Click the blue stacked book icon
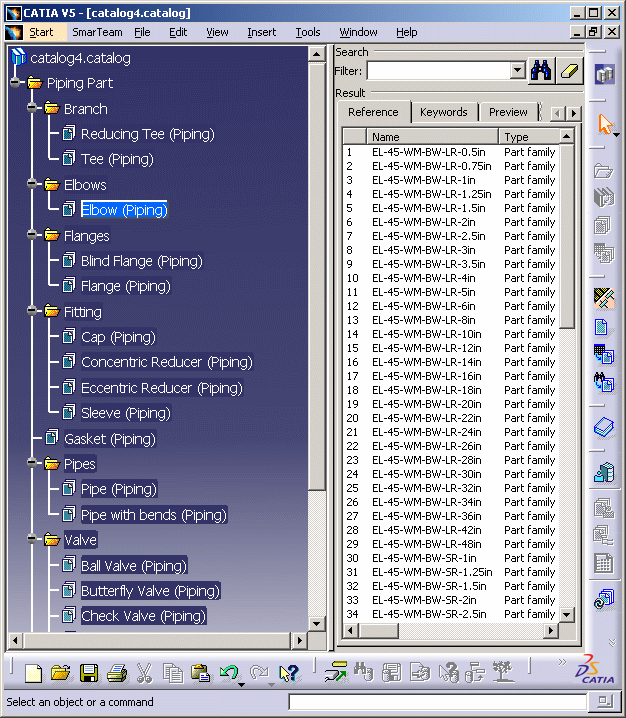Viewport: 626px width, 718px height. tap(604, 427)
